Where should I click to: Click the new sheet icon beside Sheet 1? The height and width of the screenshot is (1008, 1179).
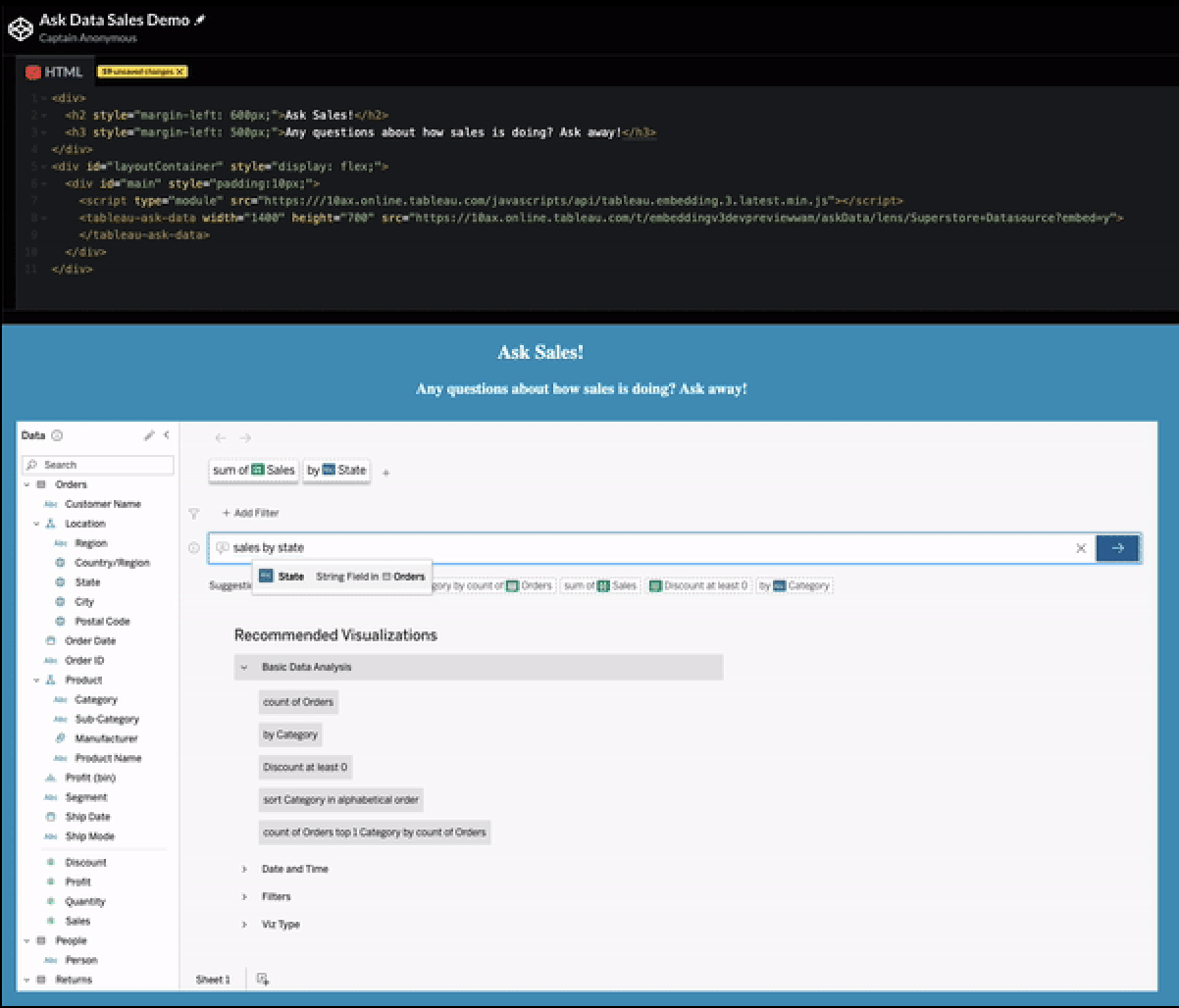coord(263,979)
